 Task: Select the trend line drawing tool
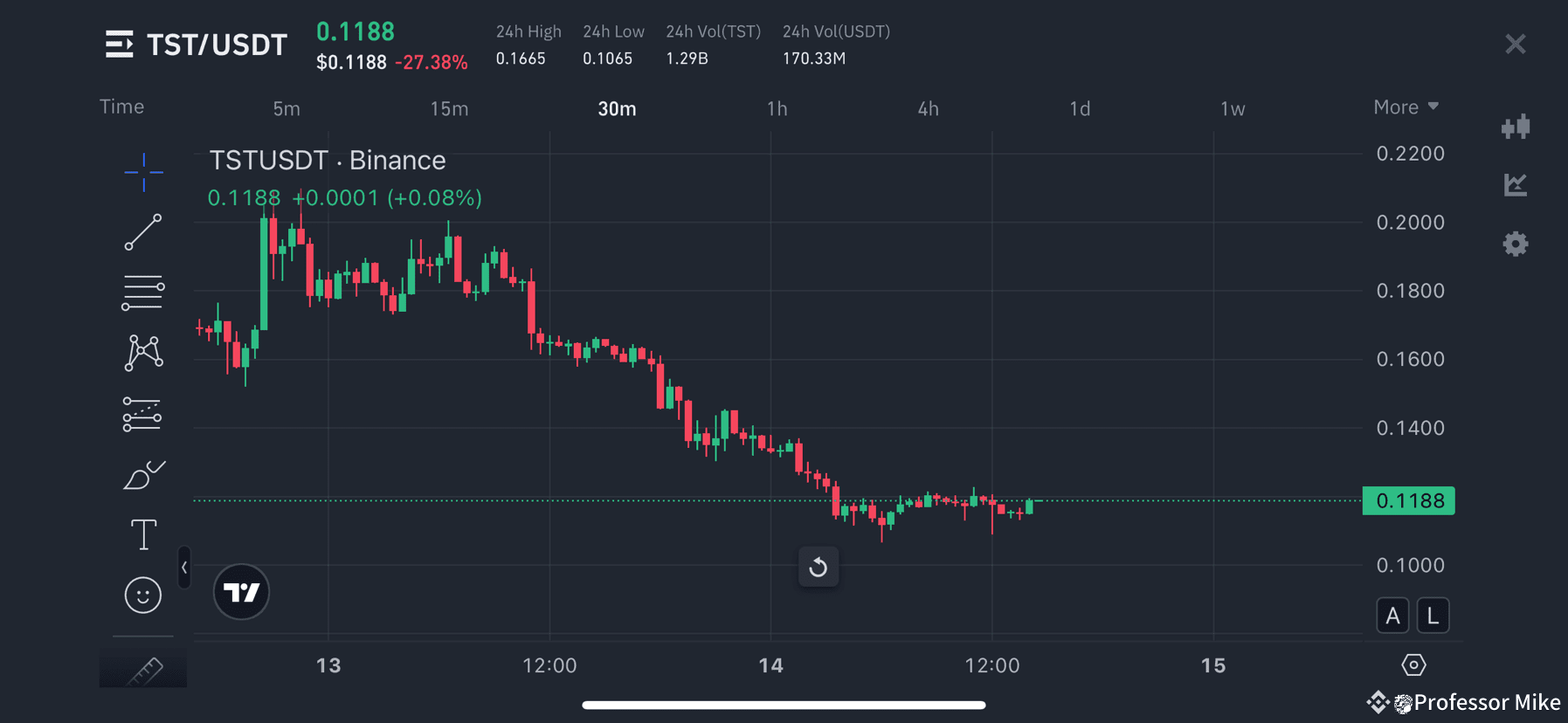142,233
